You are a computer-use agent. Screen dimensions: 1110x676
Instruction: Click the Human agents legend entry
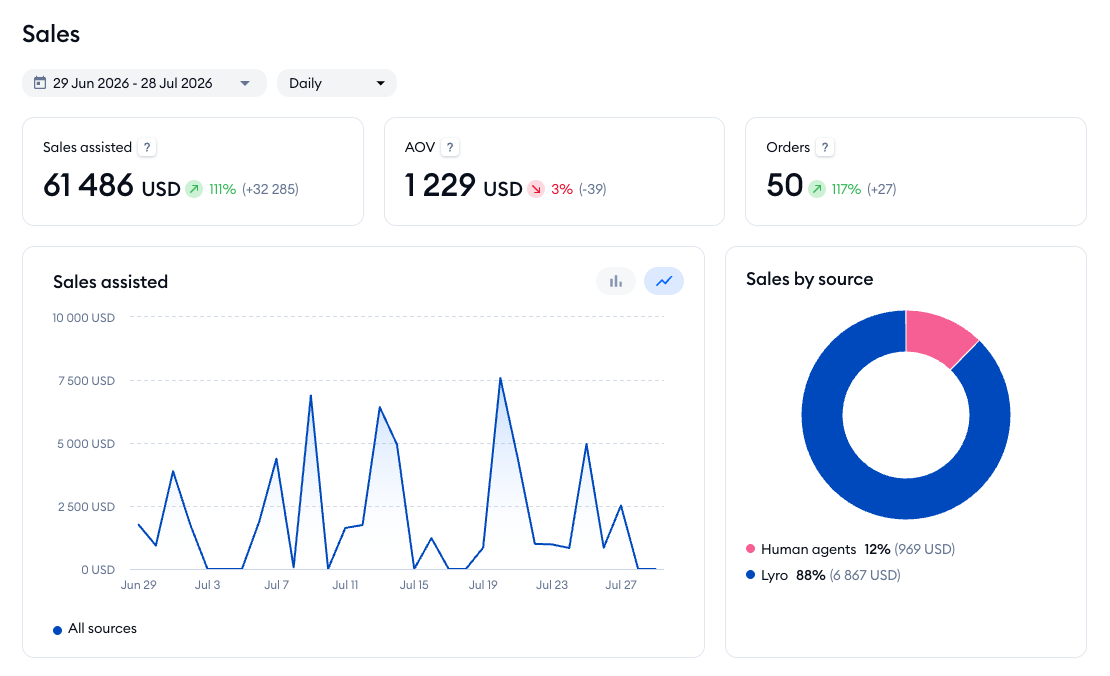tap(851, 549)
